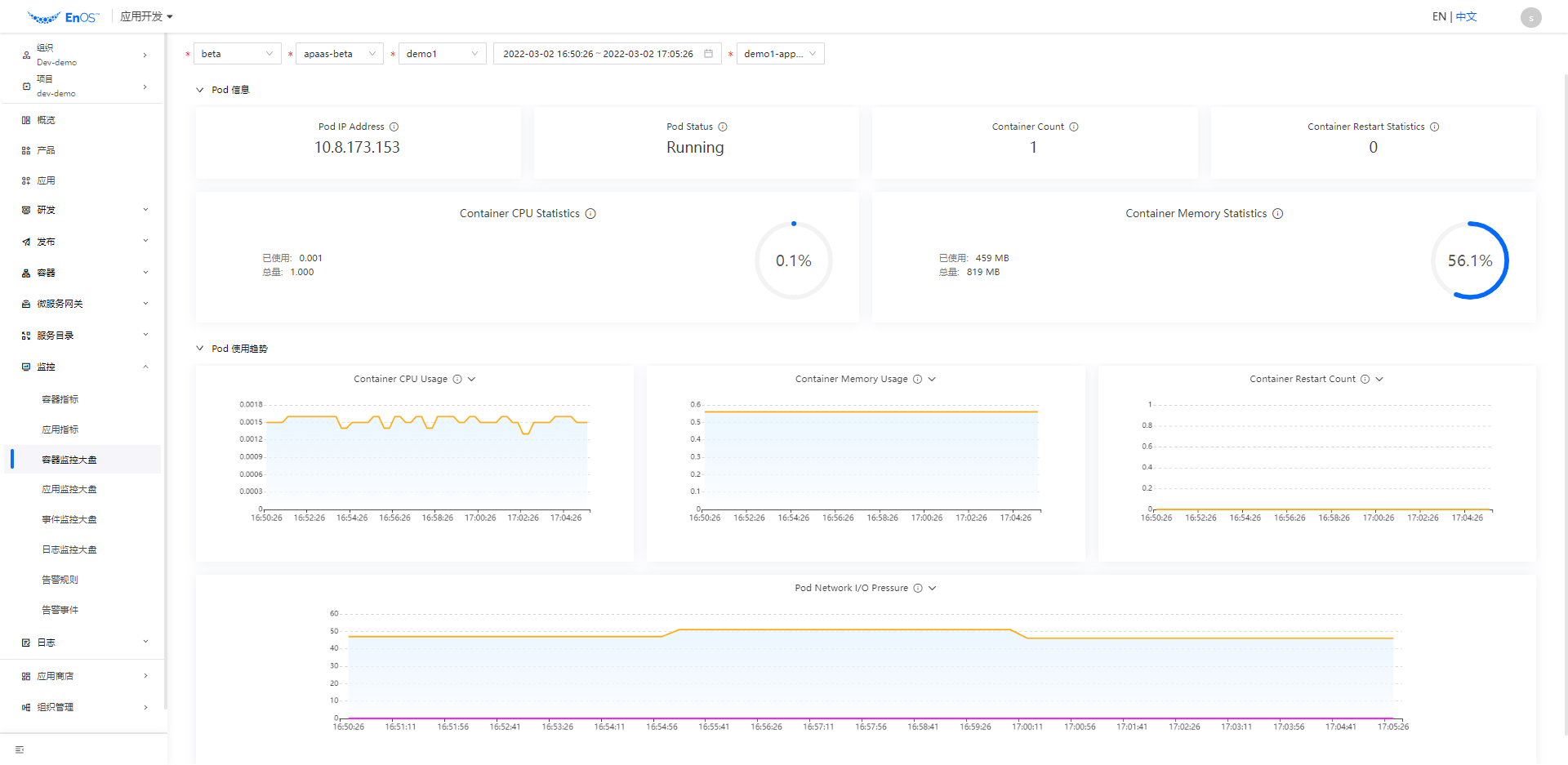The height and width of the screenshot is (765, 1568).
Task: Open the 容器 container section icon
Action: click(25, 272)
